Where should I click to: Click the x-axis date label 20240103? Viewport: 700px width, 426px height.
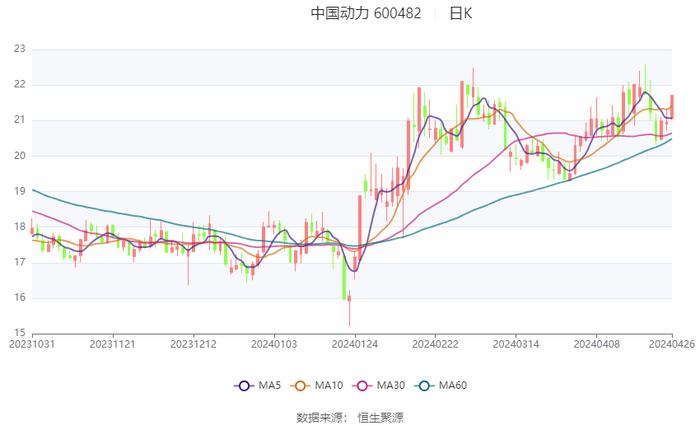[274, 344]
